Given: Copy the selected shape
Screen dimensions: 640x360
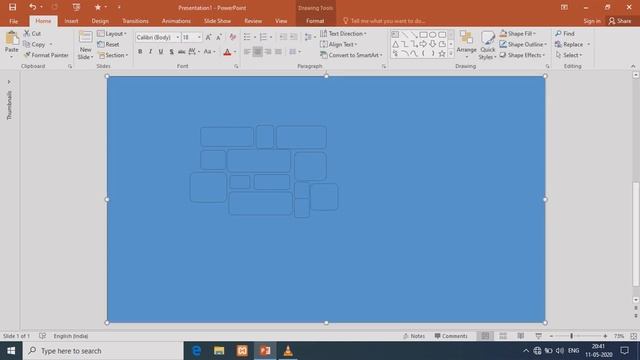Looking at the screenshot, I should [34, 44].
